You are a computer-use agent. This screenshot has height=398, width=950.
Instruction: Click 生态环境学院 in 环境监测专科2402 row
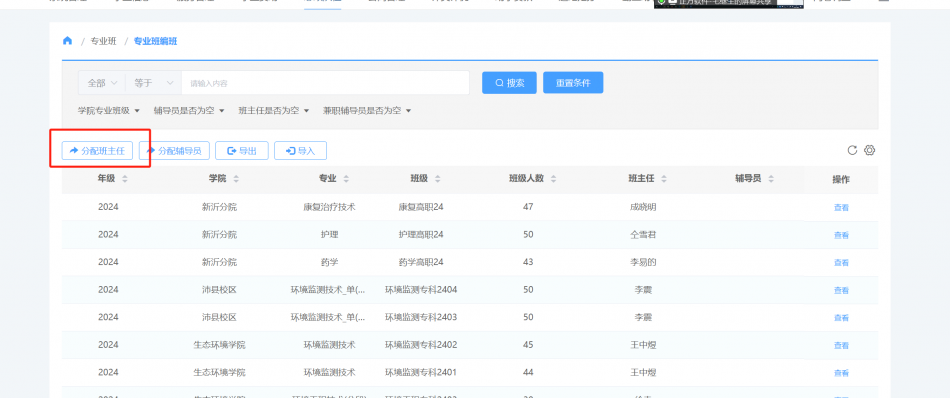(219, 345)
